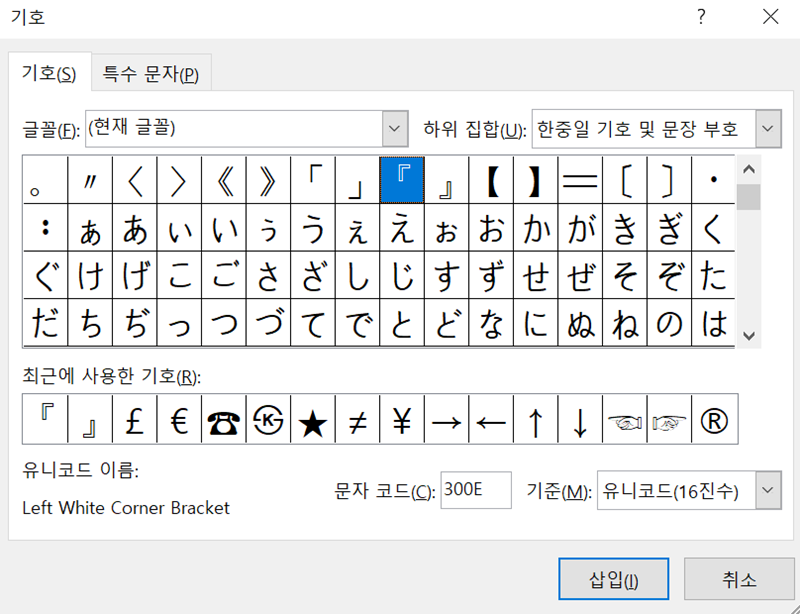800x614 pixels.
Task: Pick the circled K mark from recent symbols
Action: (x=268, y=419)
